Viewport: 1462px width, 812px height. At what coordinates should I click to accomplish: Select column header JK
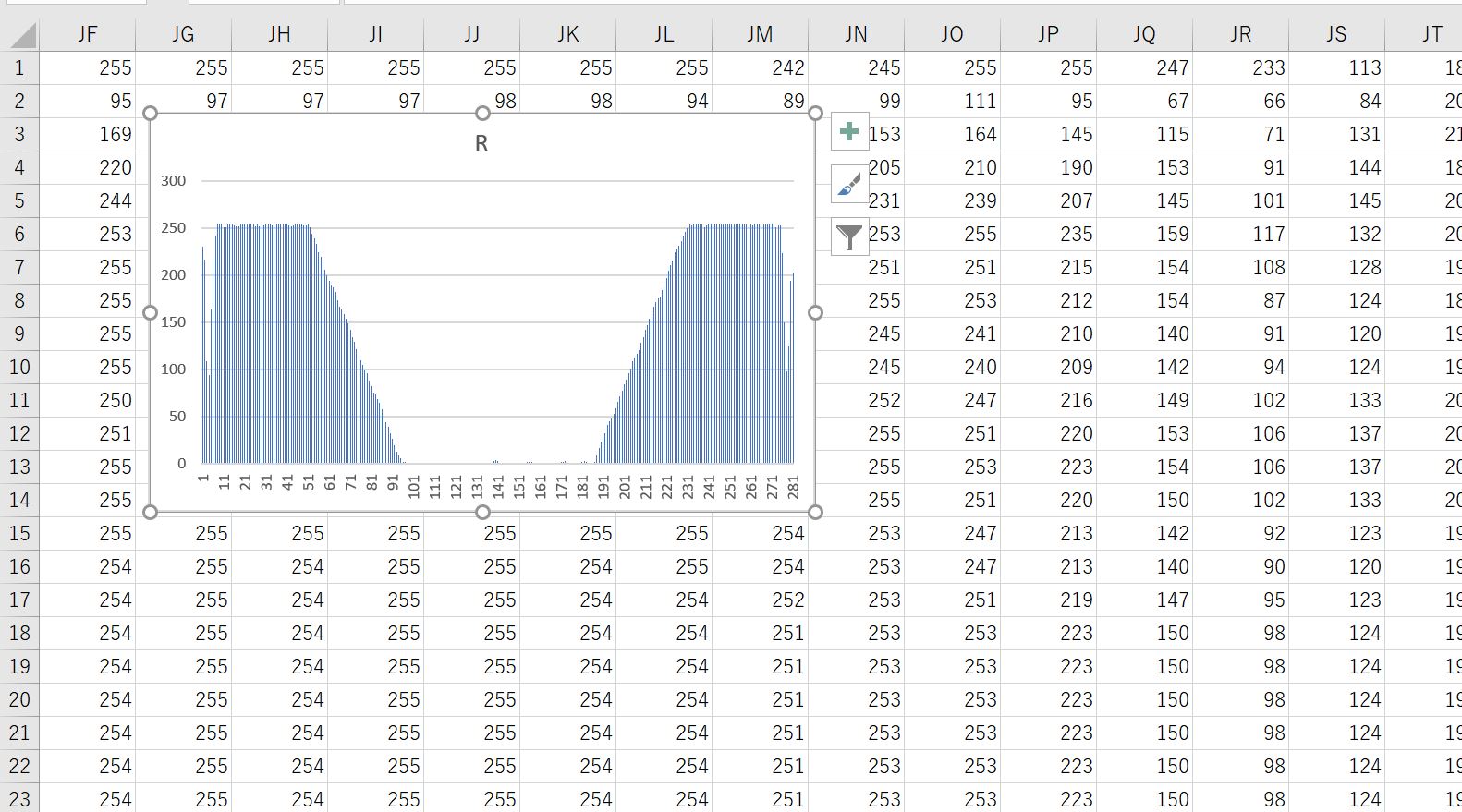(x=567, y=34)
